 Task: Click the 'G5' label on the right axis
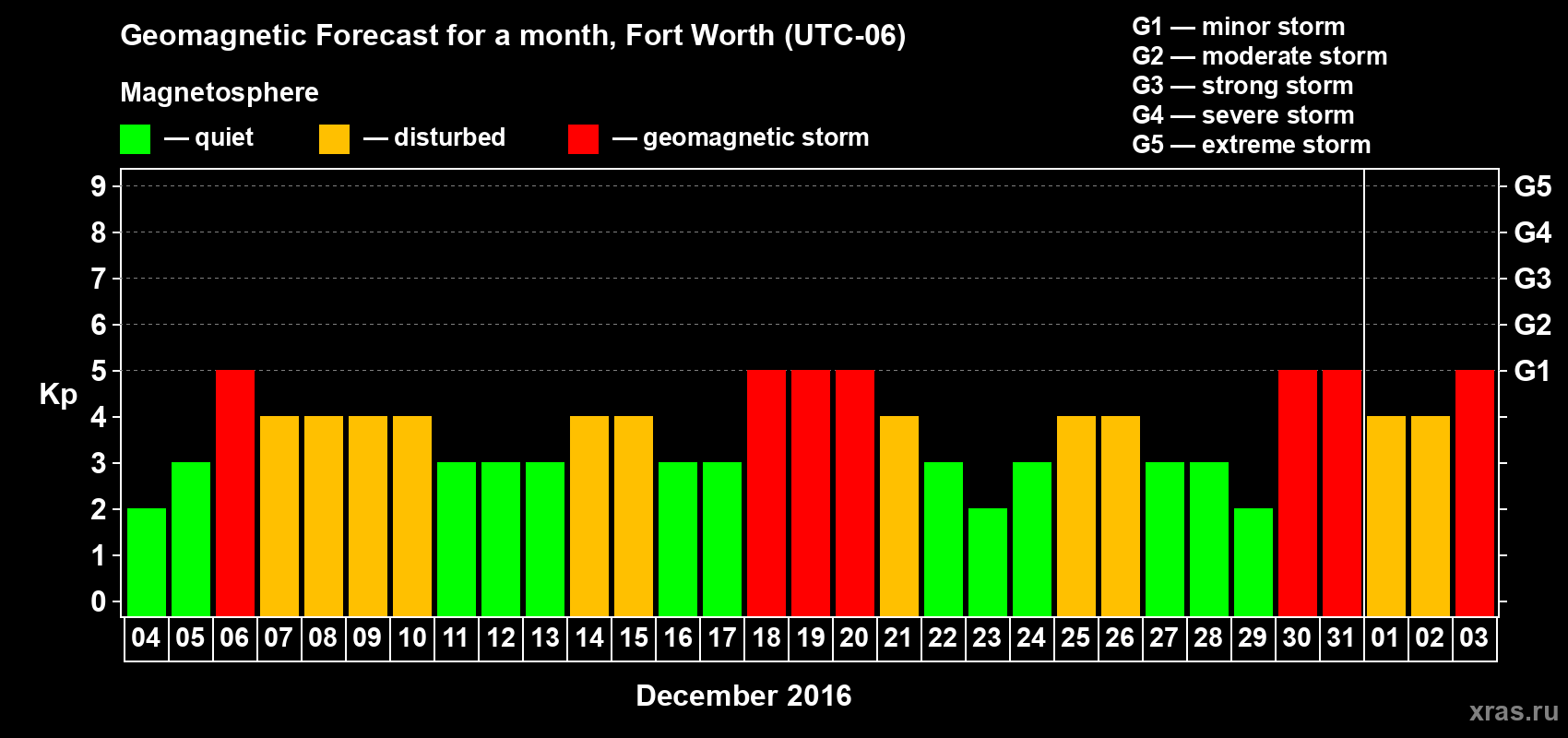pyautogui.click(x=1533, y=186)
